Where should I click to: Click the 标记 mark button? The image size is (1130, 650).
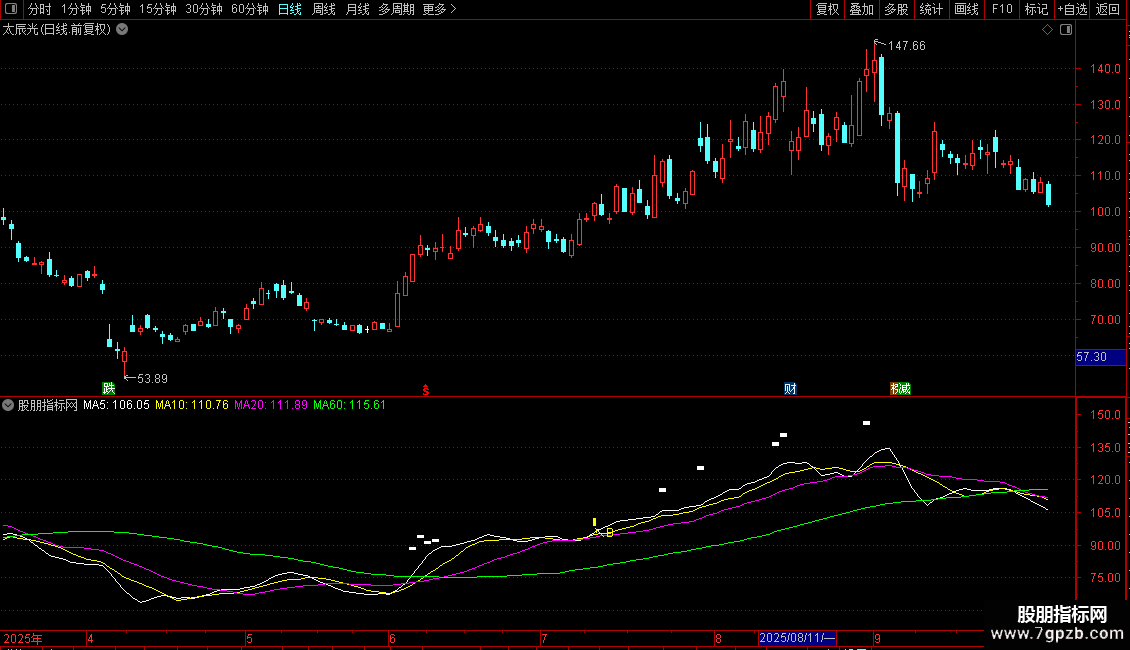(1036, 9)
